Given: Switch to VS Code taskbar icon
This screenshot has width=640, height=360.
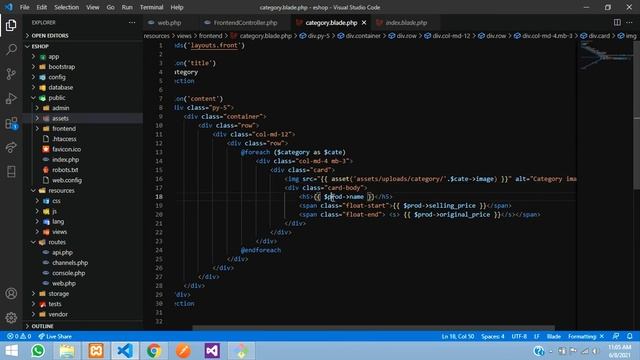Looking at the screenshot, I should (x=125, y=351).
